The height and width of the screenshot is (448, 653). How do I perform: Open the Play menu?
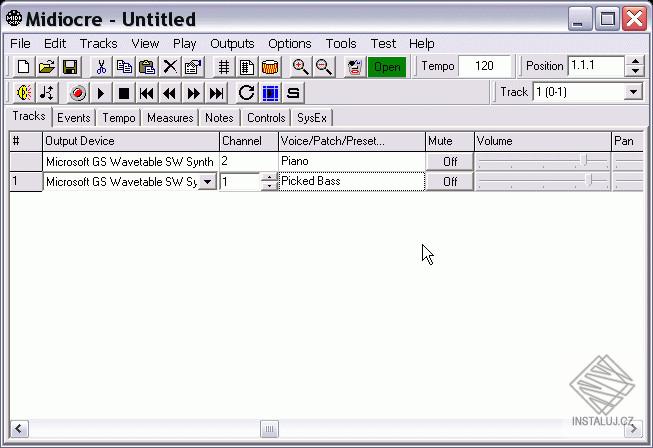tap(184, 43)
